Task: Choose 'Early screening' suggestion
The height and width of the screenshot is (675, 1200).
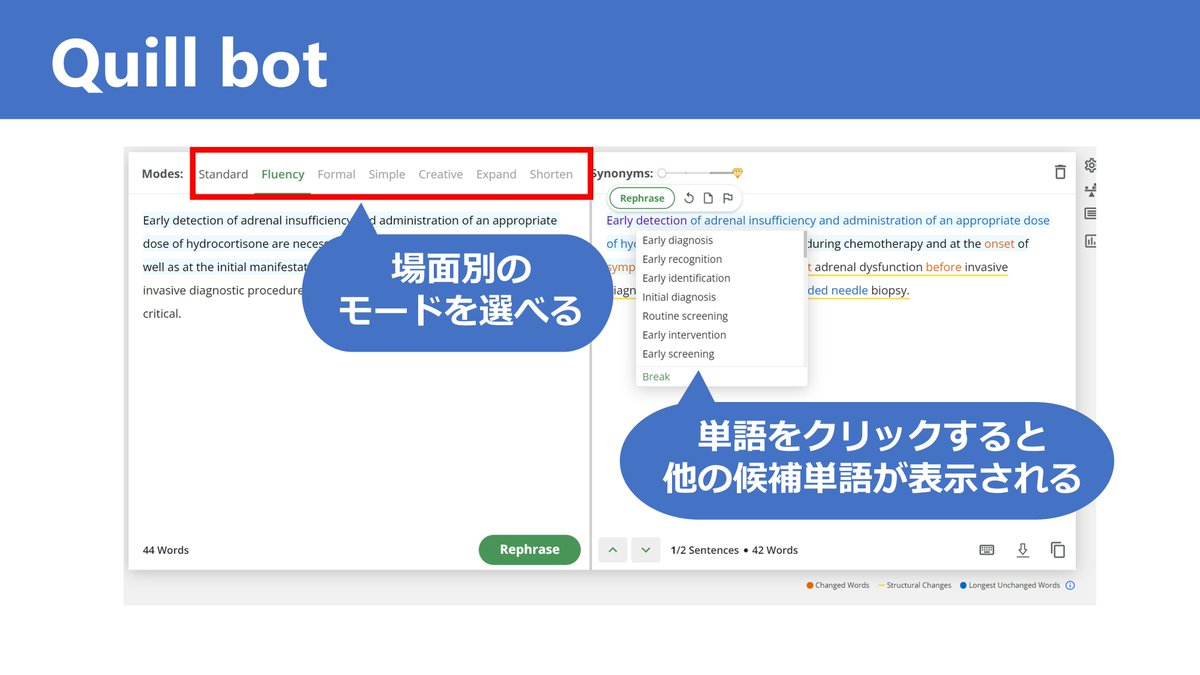Action: click(678, 354)
